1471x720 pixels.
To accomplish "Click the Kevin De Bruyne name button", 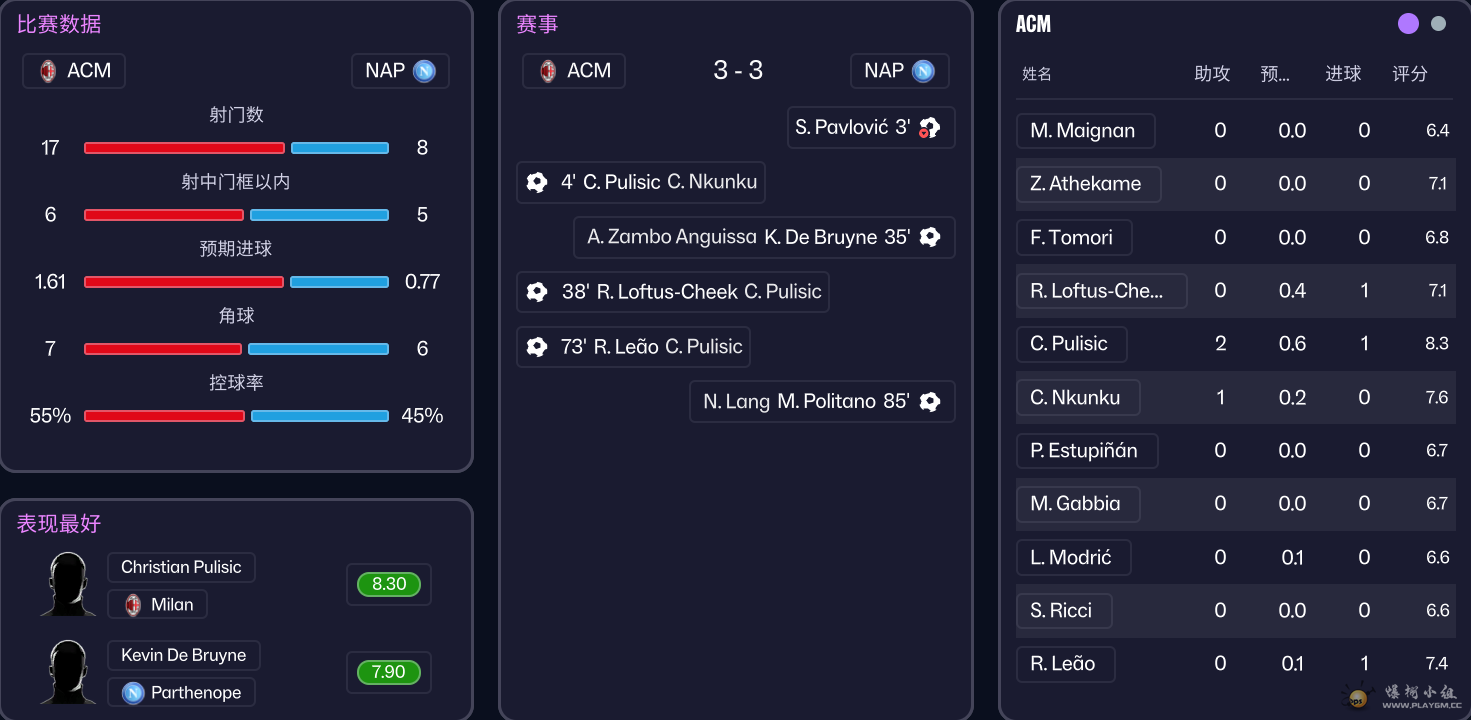I will (x=183, y=655).
